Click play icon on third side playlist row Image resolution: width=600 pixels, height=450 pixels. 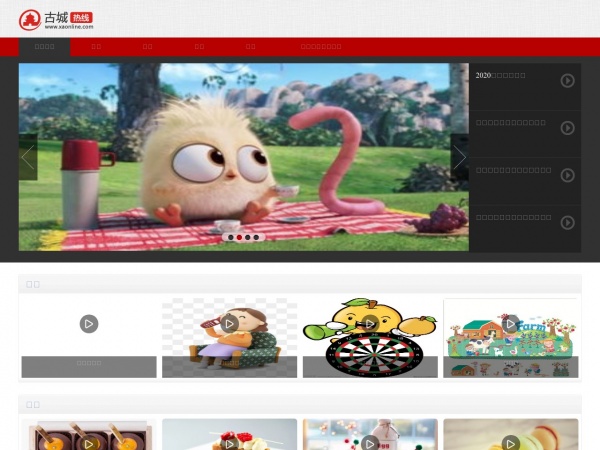click(567, 175)
